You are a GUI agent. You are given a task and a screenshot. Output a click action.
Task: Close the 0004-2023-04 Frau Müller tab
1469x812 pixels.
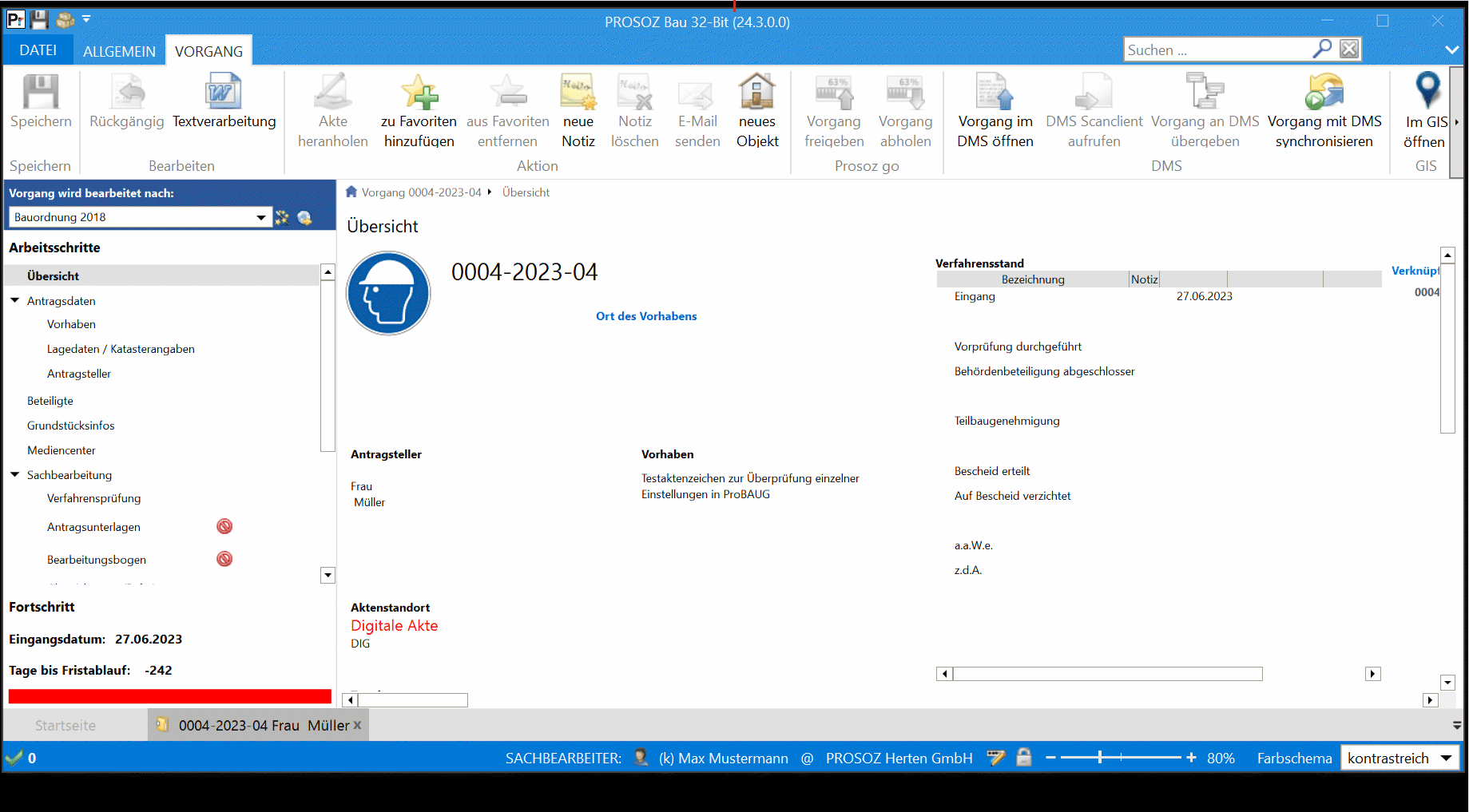357,725
